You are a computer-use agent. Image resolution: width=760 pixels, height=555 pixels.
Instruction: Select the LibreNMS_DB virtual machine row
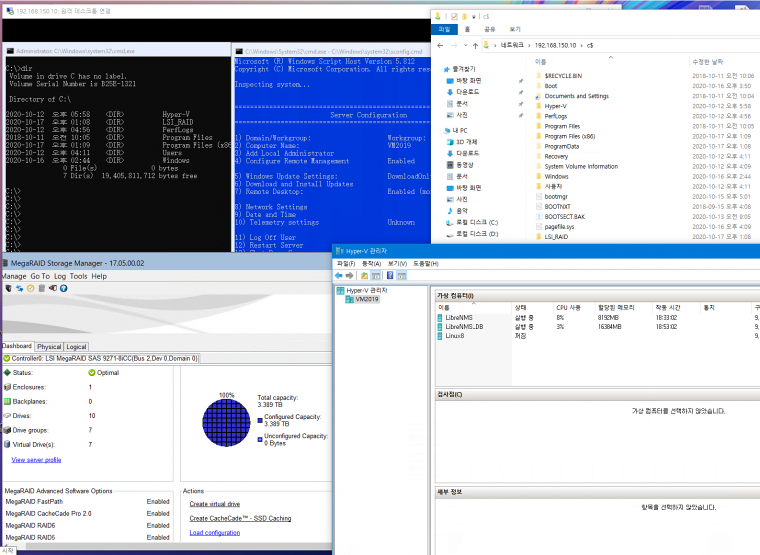(x=596, y=327)
